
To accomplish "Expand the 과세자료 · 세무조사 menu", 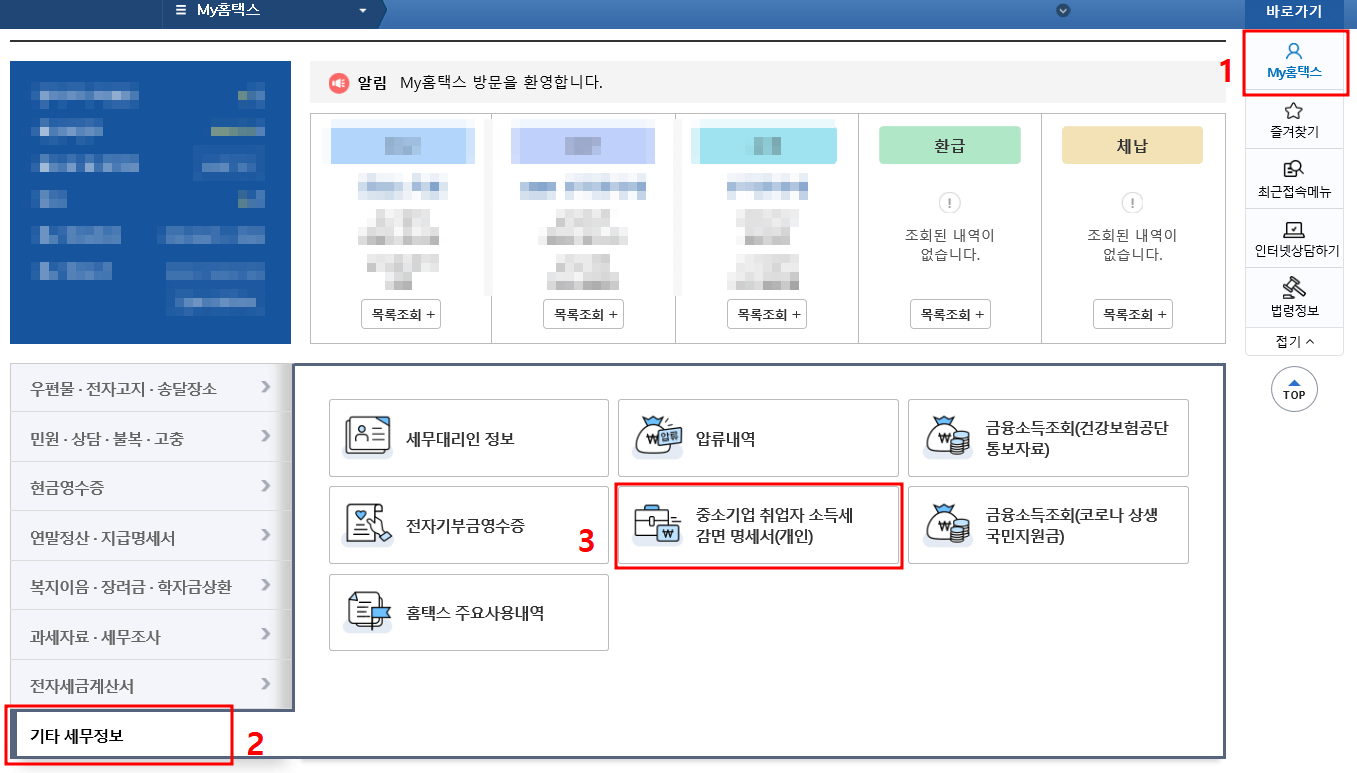I will (151, 635).
